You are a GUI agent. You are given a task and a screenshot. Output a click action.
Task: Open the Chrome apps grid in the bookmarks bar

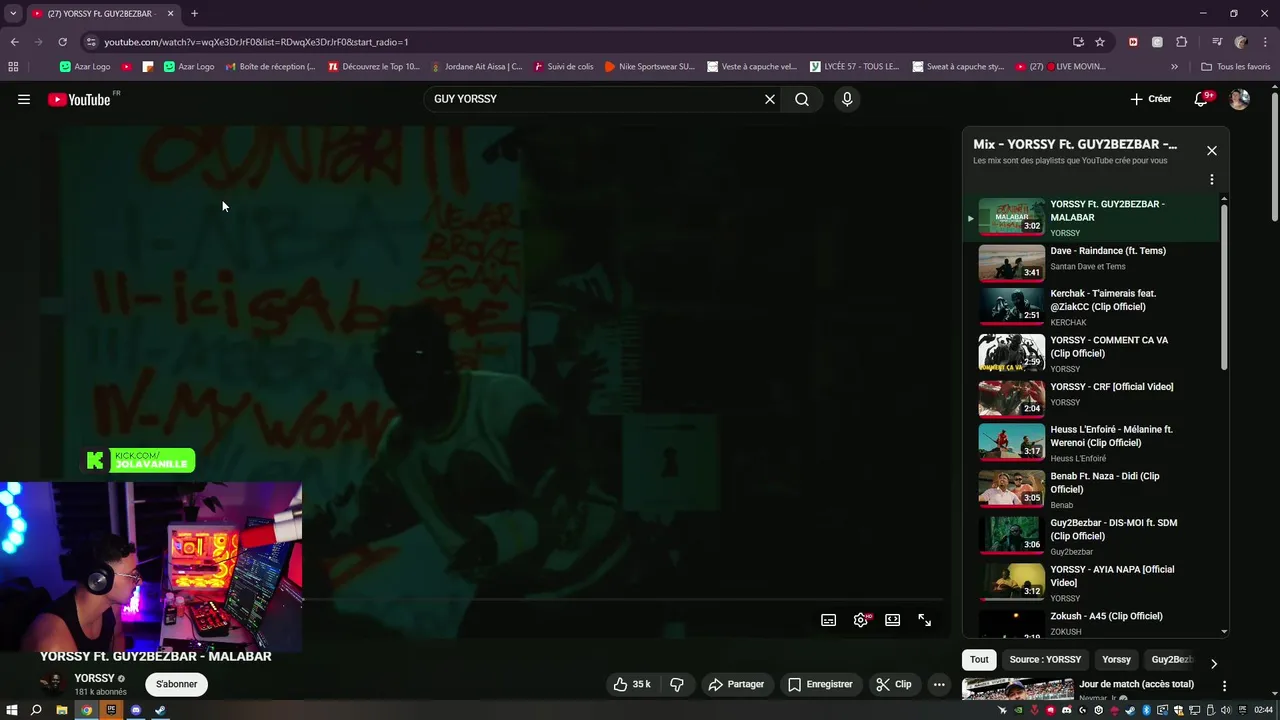click(x=13, y=67)
